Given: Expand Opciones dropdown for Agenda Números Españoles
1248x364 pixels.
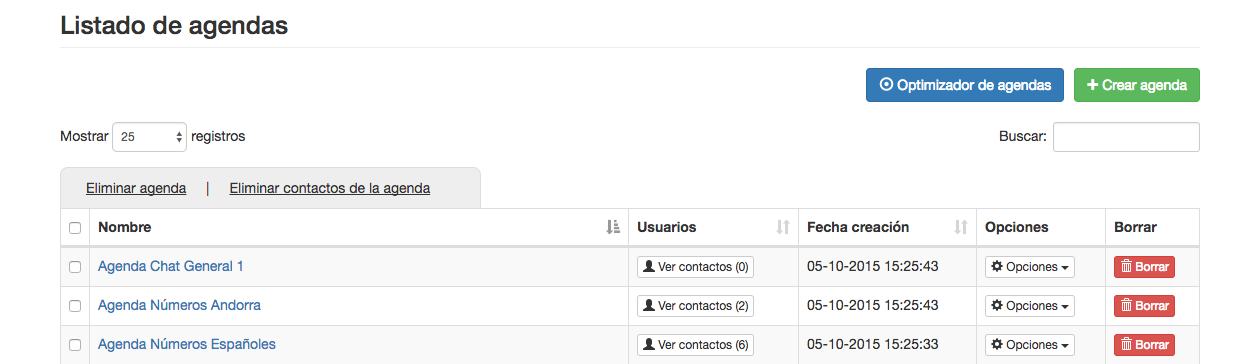Looking at the screenshot, I should point(1030,345).
